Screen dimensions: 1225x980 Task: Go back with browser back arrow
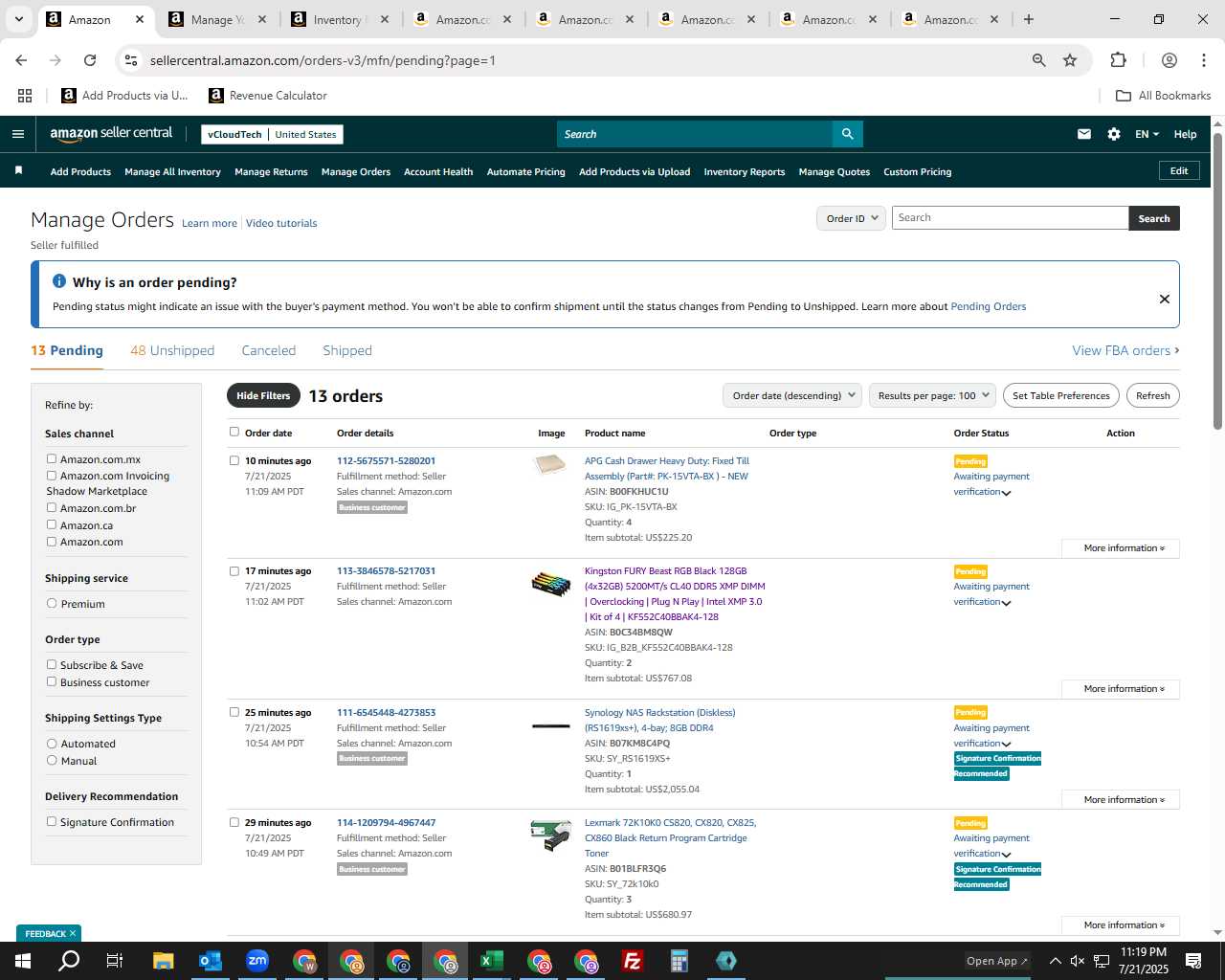(21, 60)
